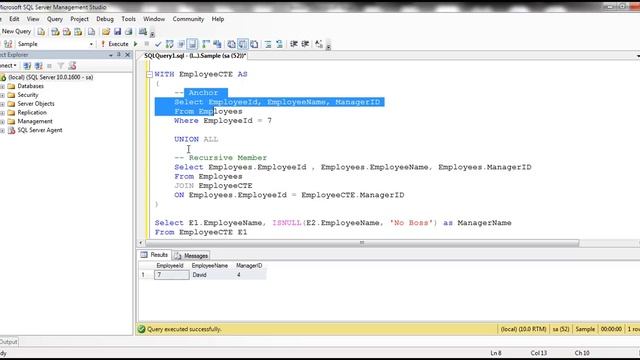
Task: Open the Help menu
Action: point(218,19)
